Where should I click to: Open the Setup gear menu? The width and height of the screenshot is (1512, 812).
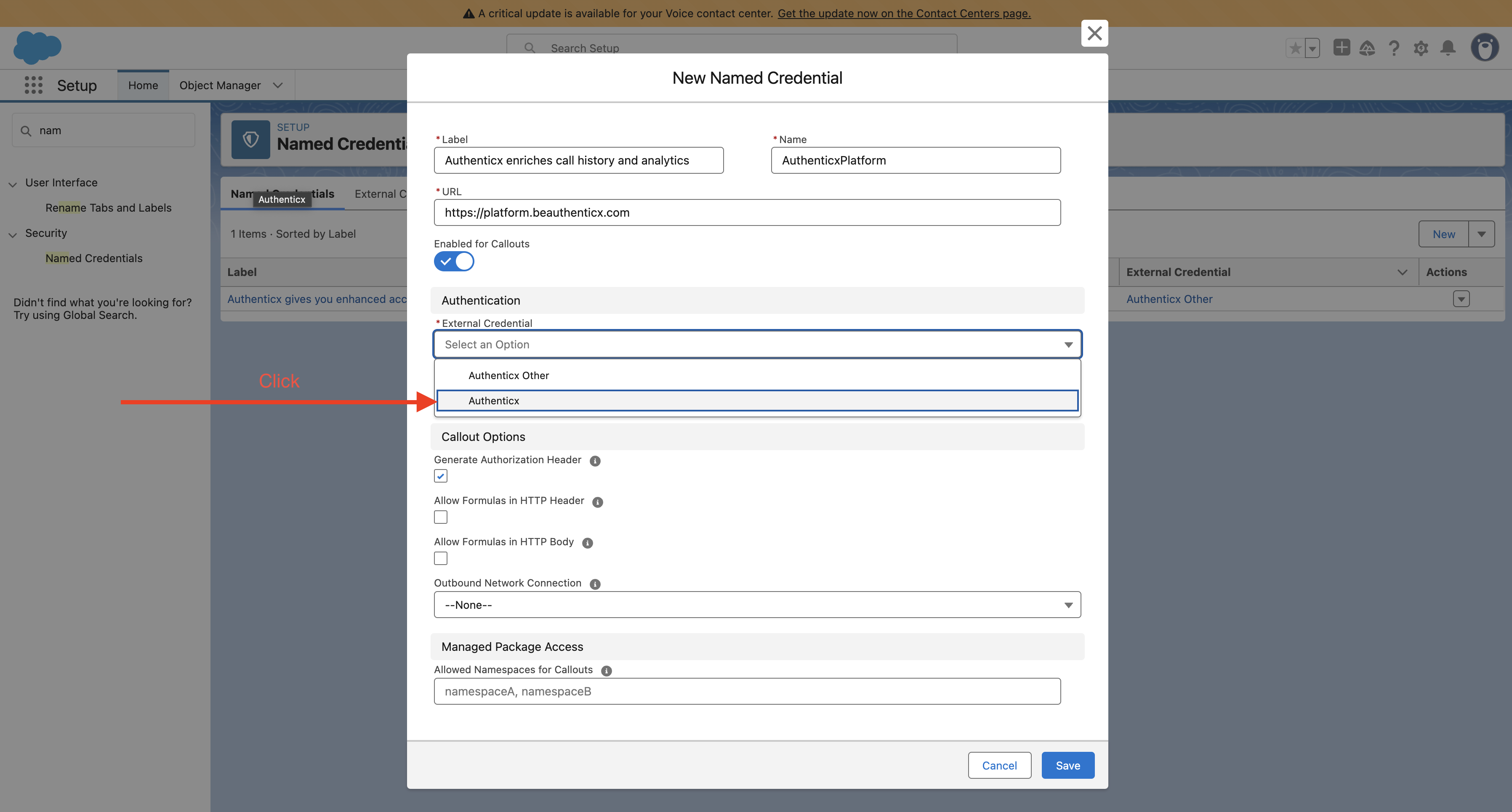point(1421,48)
